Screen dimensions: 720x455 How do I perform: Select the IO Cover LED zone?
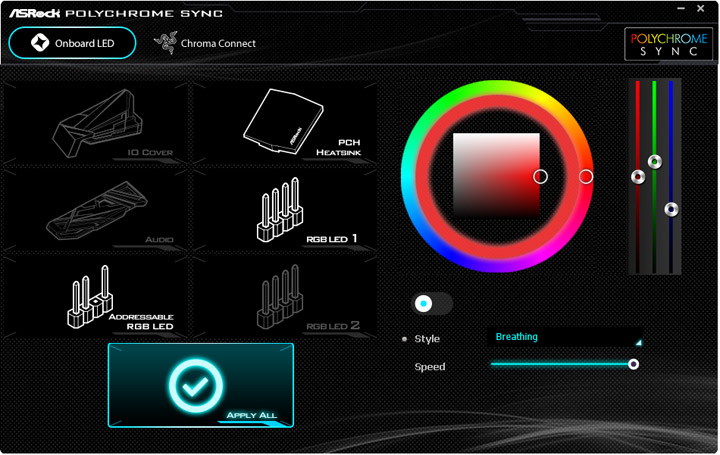click(x=96, y=123)
